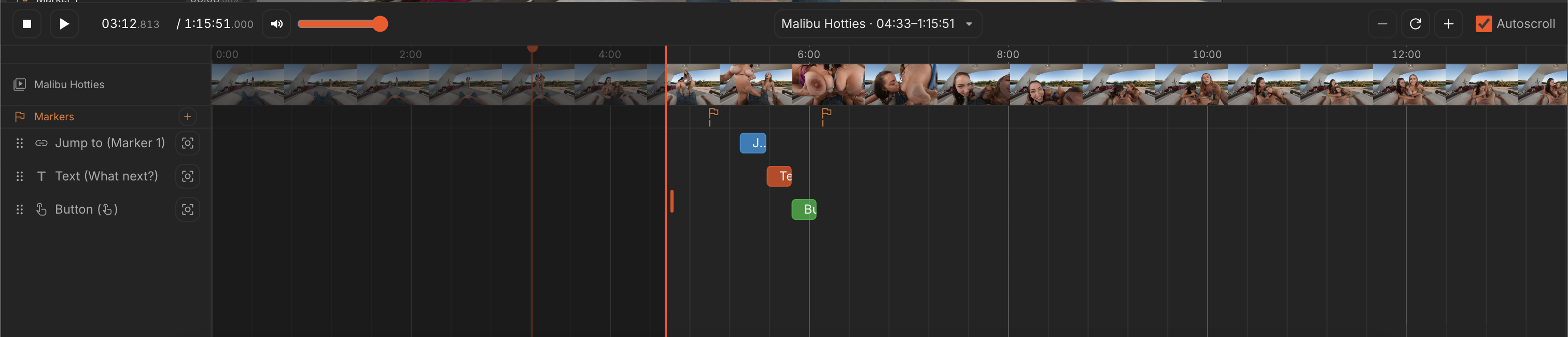Viewport: 1568px width, 337px height.
Task: Focus the Button track with target icon
Action: (x=188, y=209)
